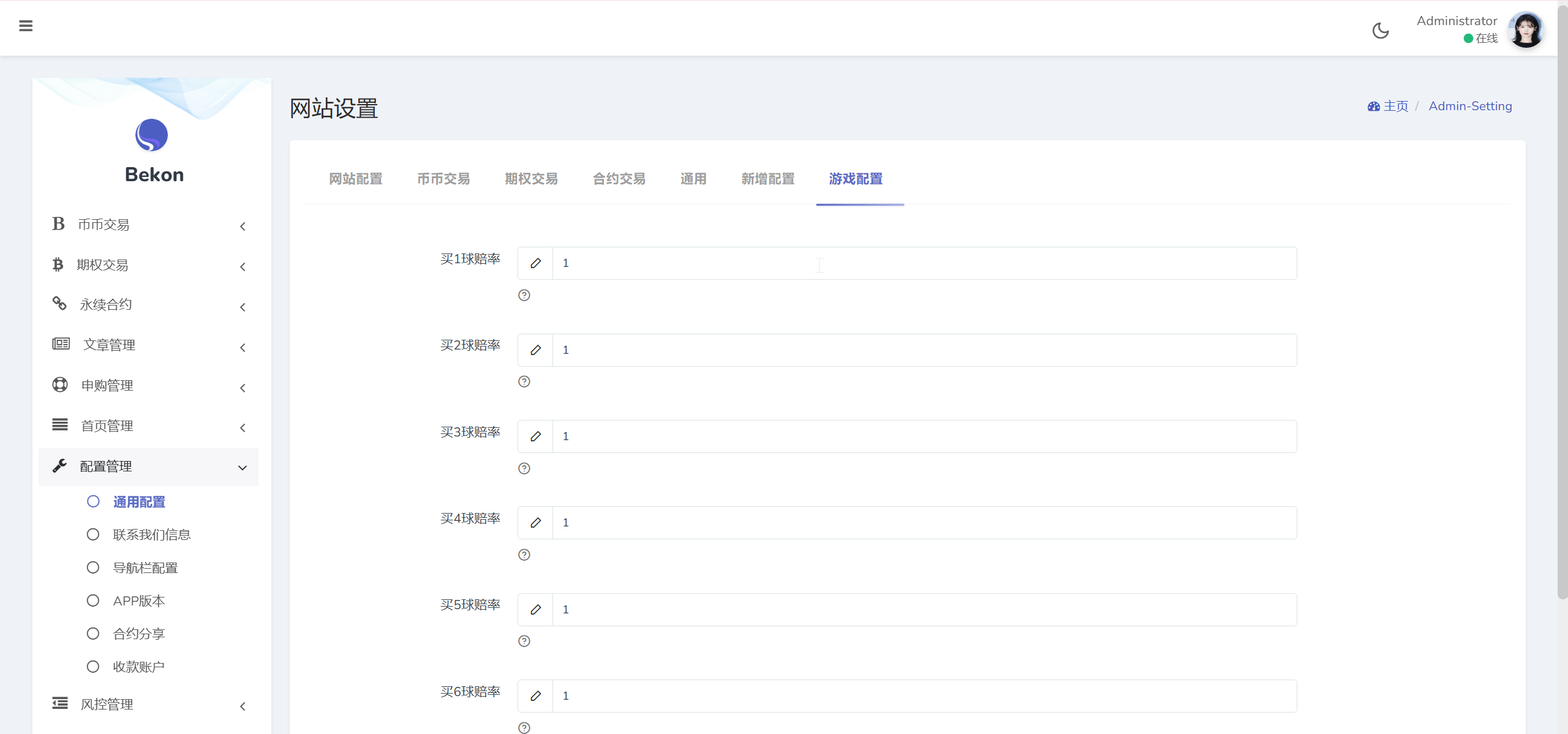
Task: Select the APP版本 radio item
Action: coord(138,601)
